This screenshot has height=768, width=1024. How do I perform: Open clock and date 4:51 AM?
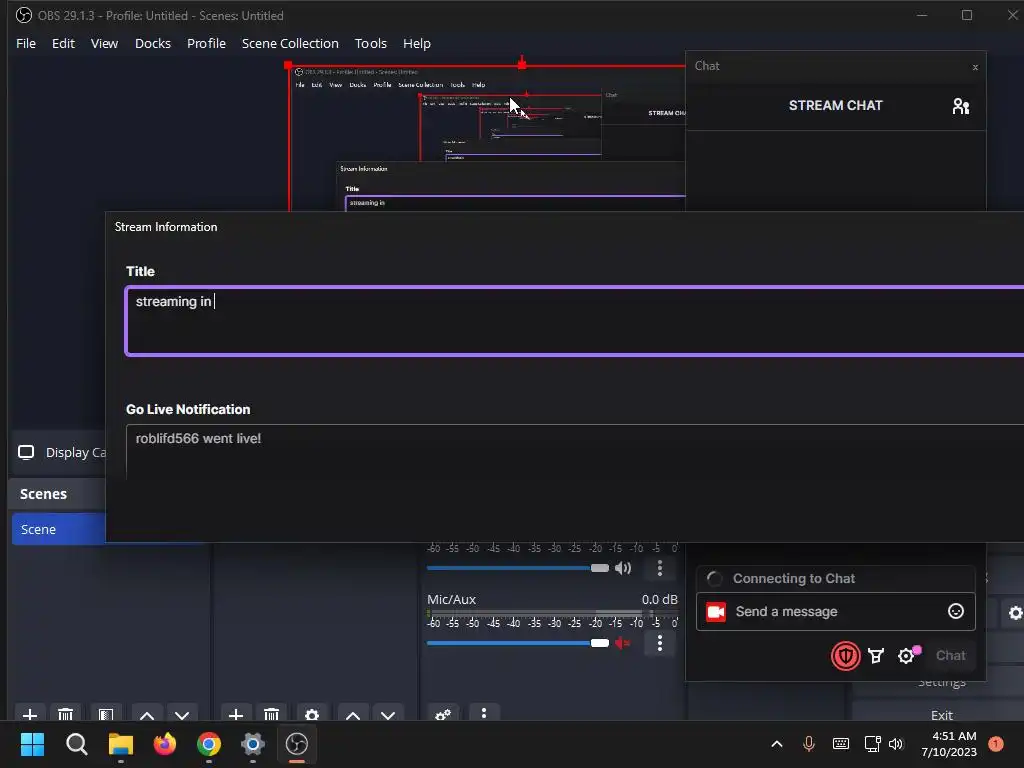point(949,744)
